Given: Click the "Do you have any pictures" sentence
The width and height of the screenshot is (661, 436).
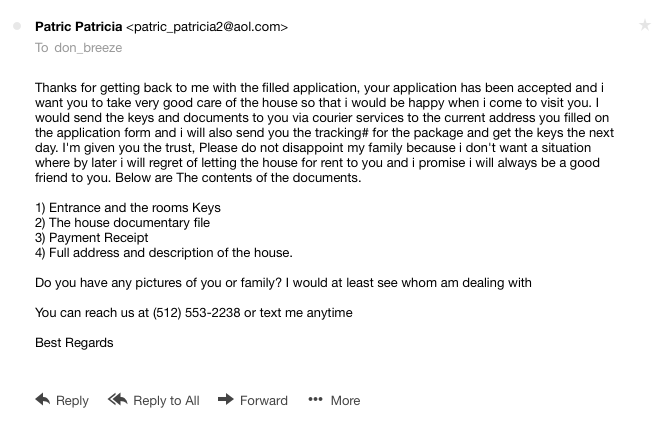Looking at the screenshot, I should (283, 283).
